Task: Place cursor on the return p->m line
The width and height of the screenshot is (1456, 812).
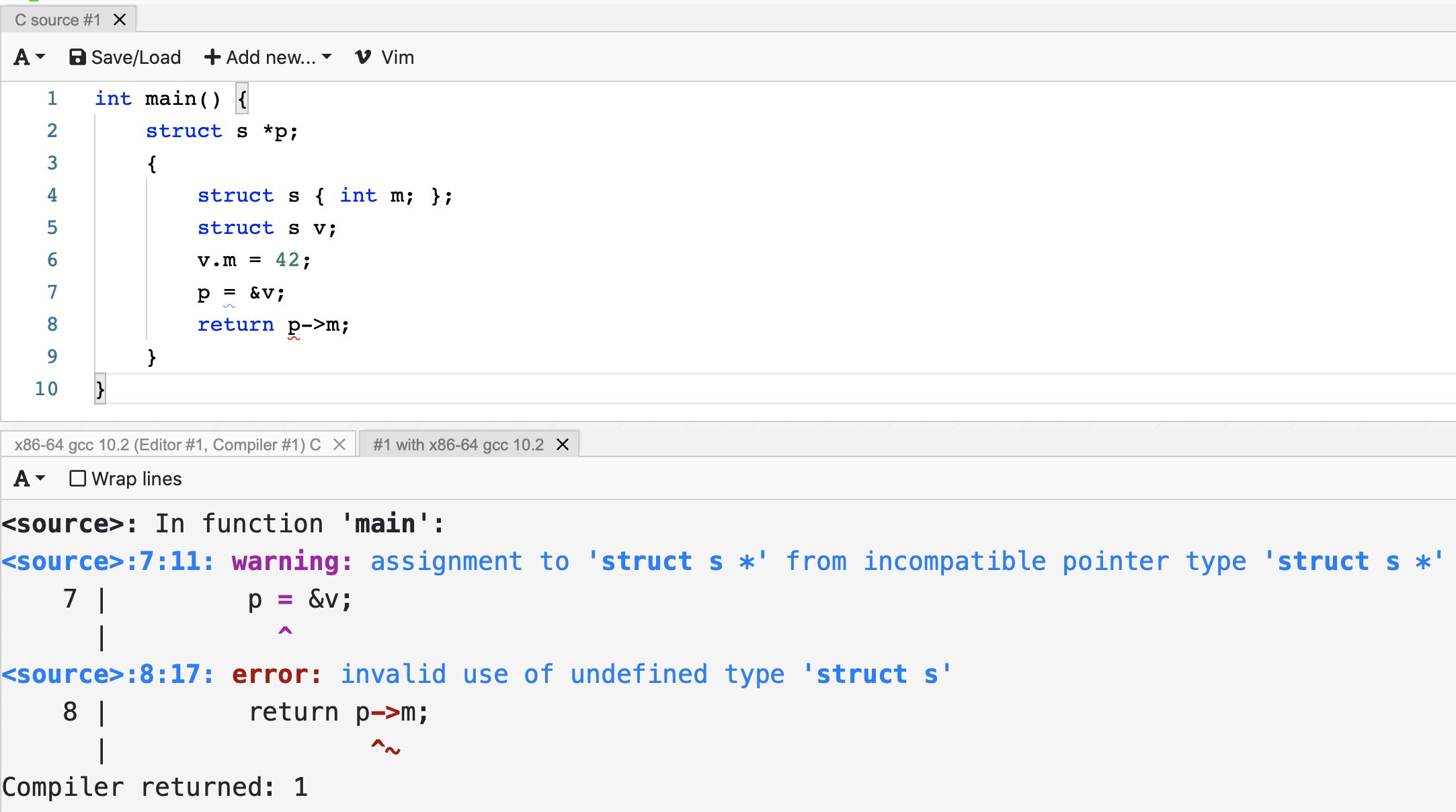Action: tap(273, 325)
